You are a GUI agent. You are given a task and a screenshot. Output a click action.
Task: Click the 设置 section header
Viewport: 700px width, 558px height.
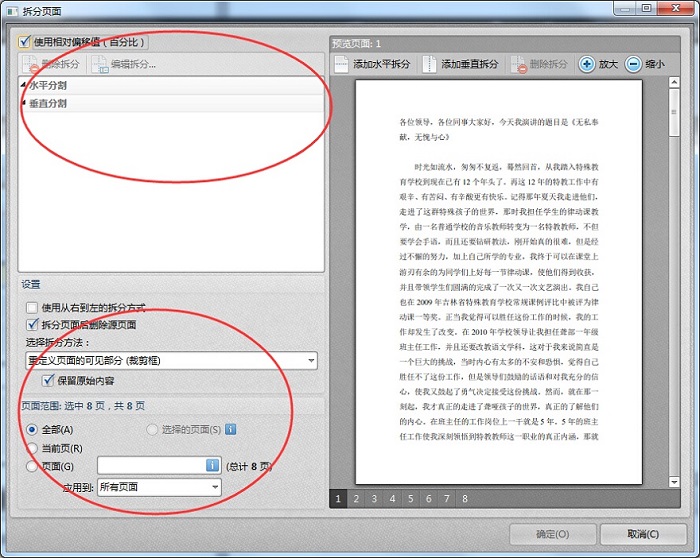[x=31, y=284]
